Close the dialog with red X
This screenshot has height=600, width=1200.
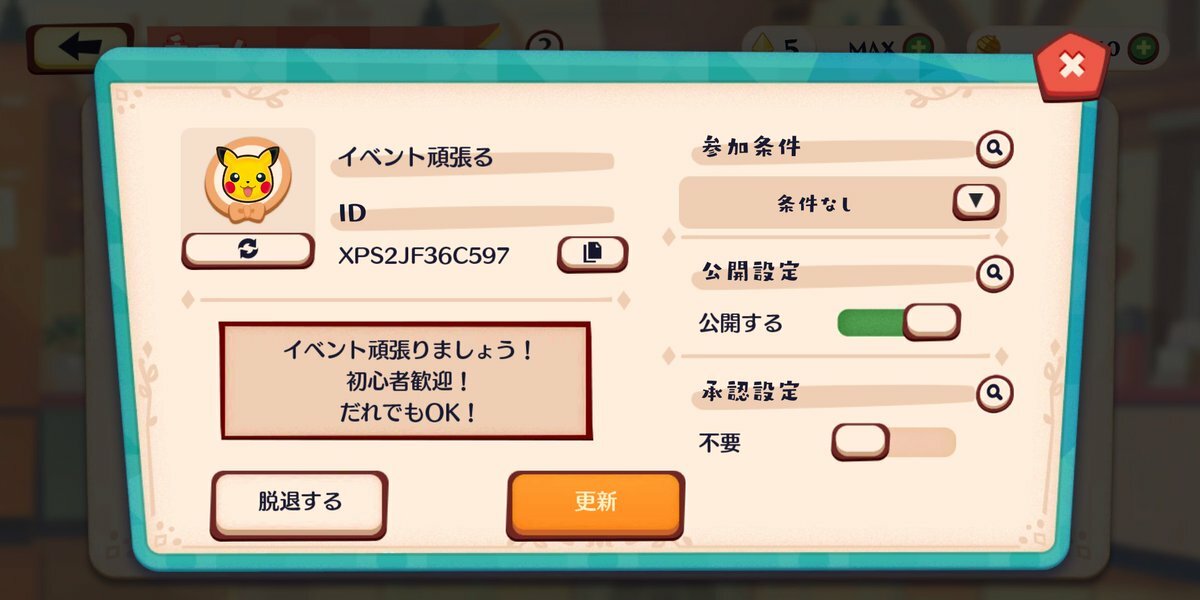(x=1071, y=65)
